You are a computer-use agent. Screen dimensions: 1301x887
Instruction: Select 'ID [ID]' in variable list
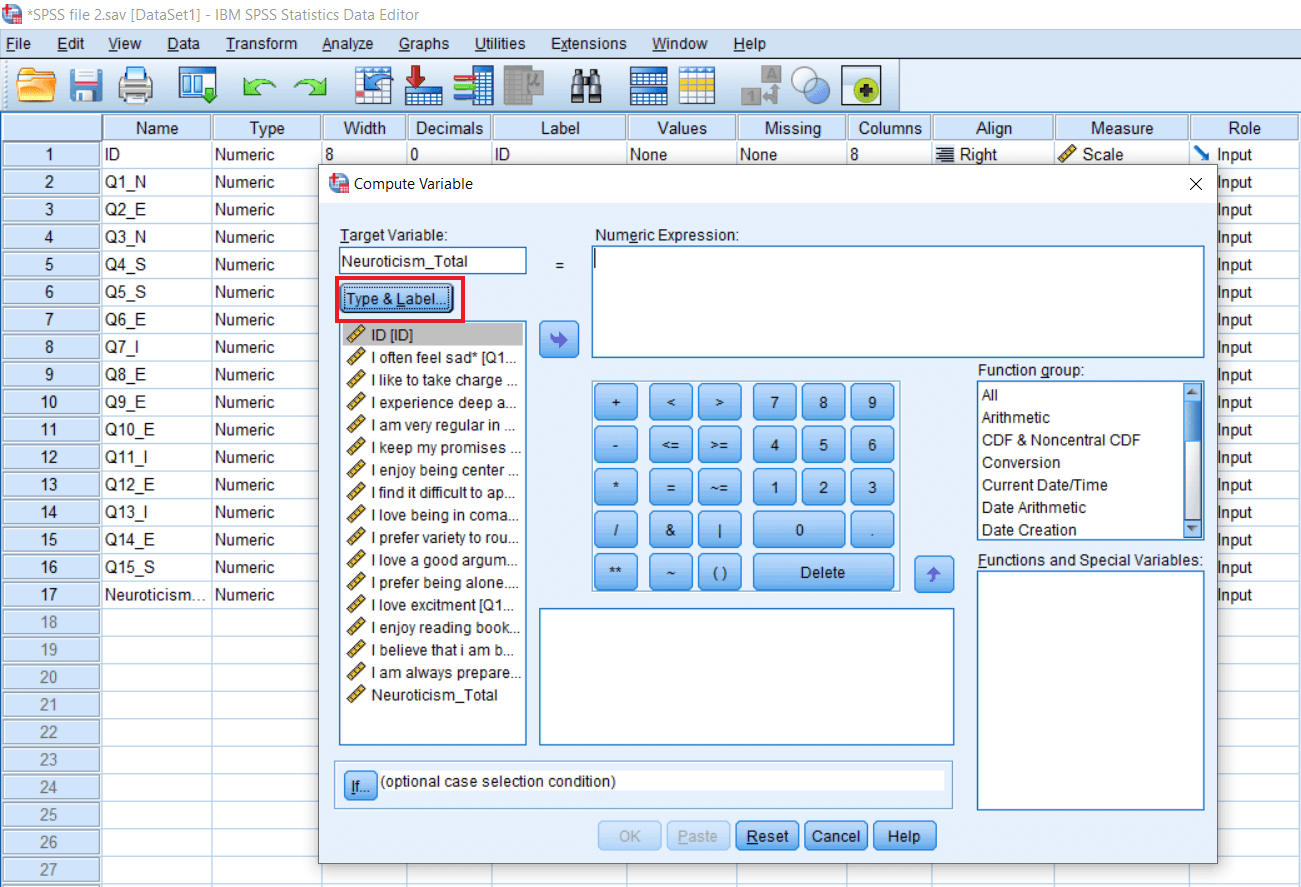(x=432, y=335)
